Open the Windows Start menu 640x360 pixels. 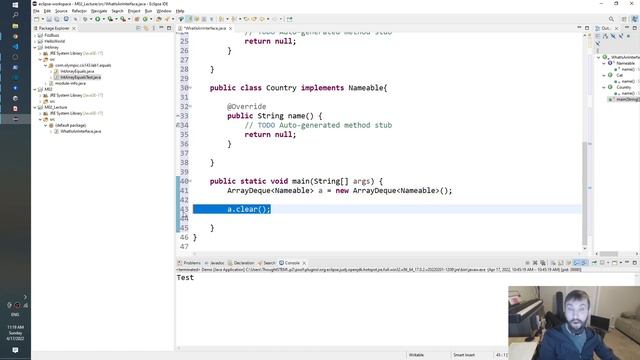[15, 5]
